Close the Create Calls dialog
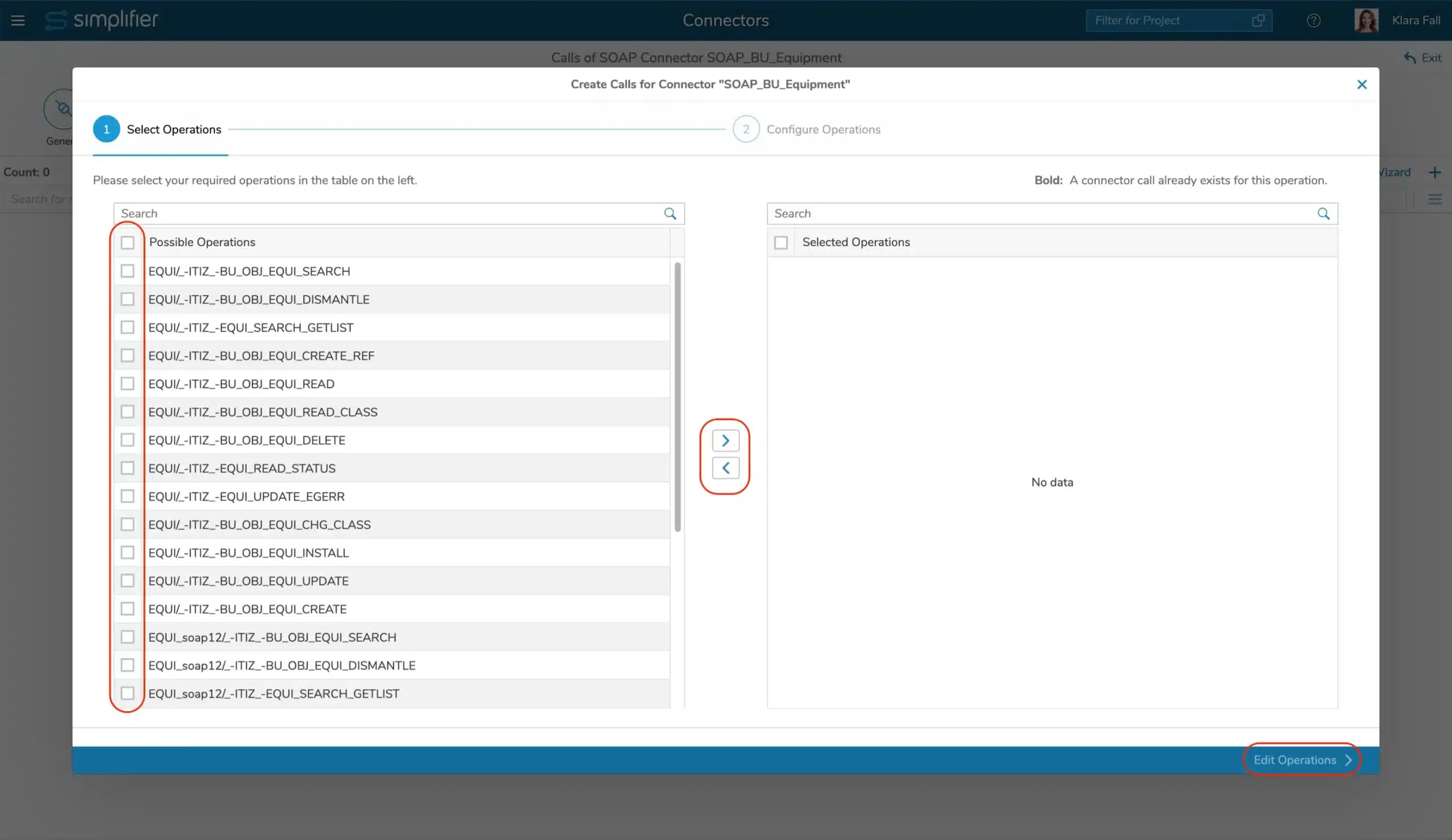Screen dimensions: 1452x840 click(x=1362, y=85)
